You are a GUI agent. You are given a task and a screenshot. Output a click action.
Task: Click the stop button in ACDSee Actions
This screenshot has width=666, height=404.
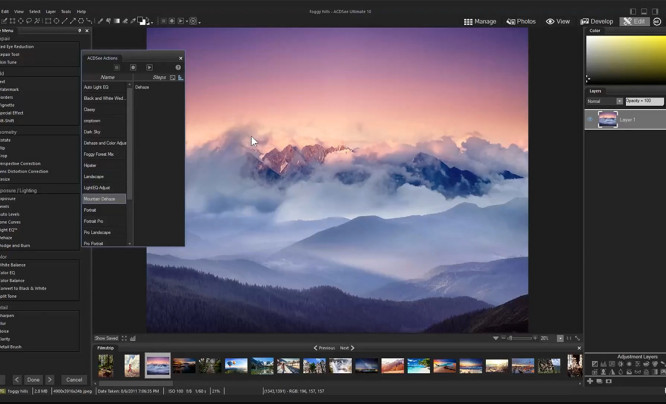click(117, 68)
